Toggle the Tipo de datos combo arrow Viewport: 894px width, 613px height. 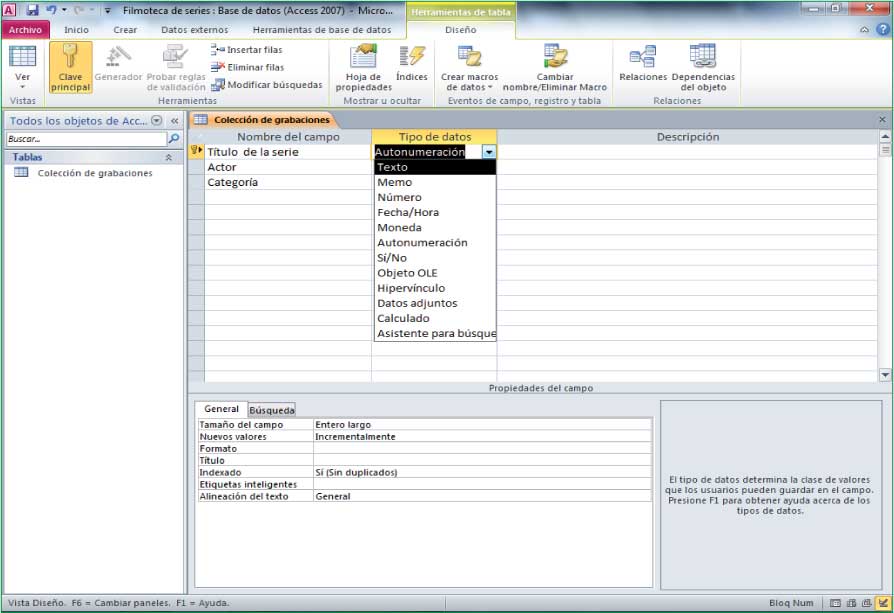pos(488,152)
